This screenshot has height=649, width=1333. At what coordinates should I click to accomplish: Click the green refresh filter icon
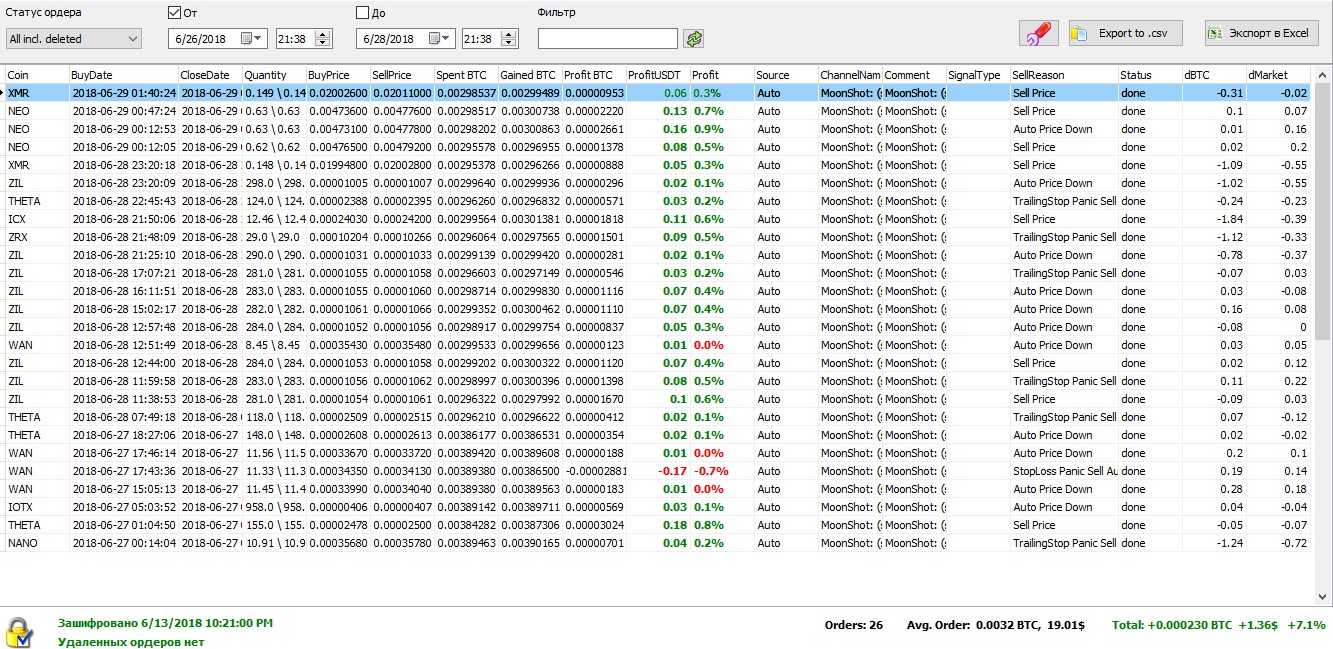point(694,38)
